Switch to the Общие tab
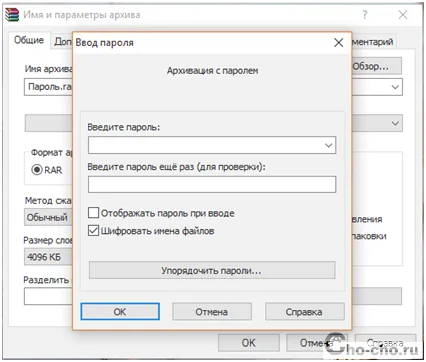The height and width of the screenshot is (362, 426). click(29, 40)
